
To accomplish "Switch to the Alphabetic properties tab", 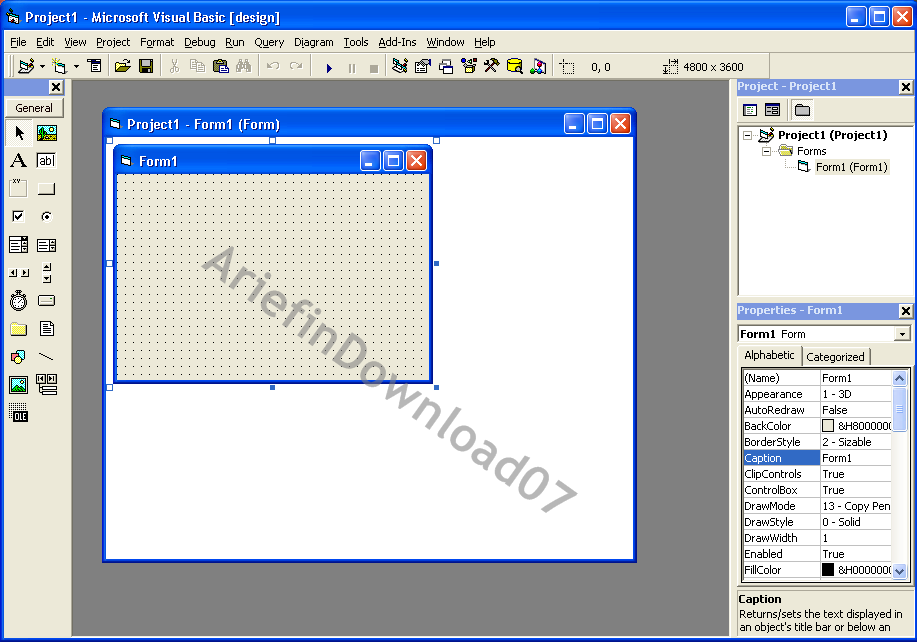I will (769, 355).
